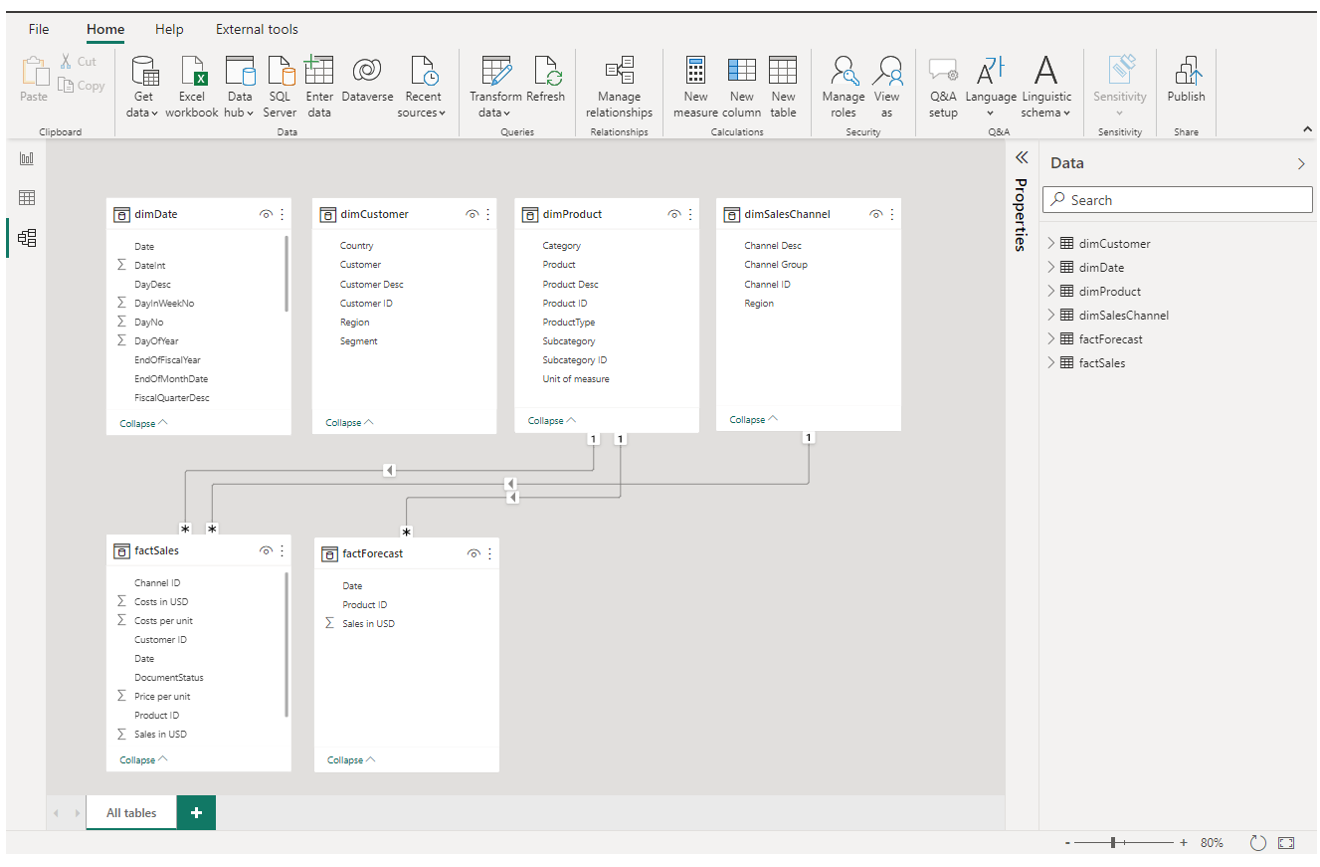Collapse the Data pane

pos(1301,164)
